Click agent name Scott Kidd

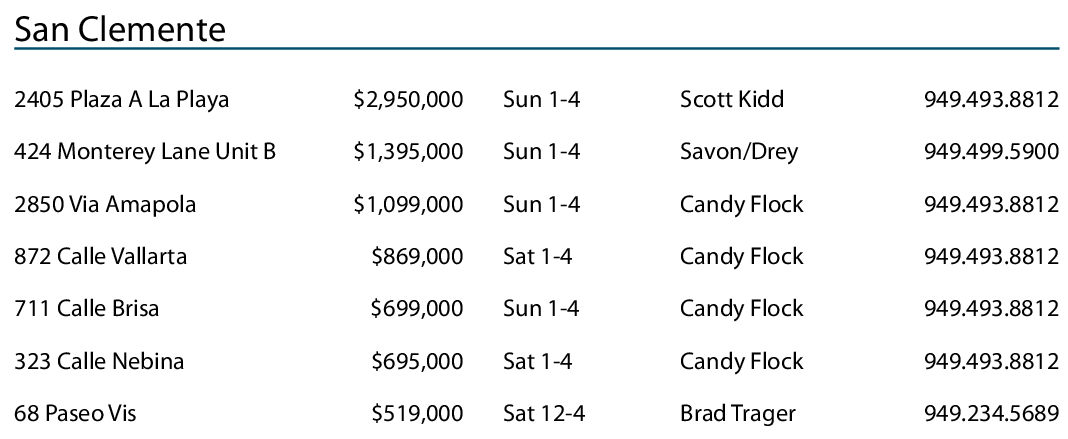(732, 100)
